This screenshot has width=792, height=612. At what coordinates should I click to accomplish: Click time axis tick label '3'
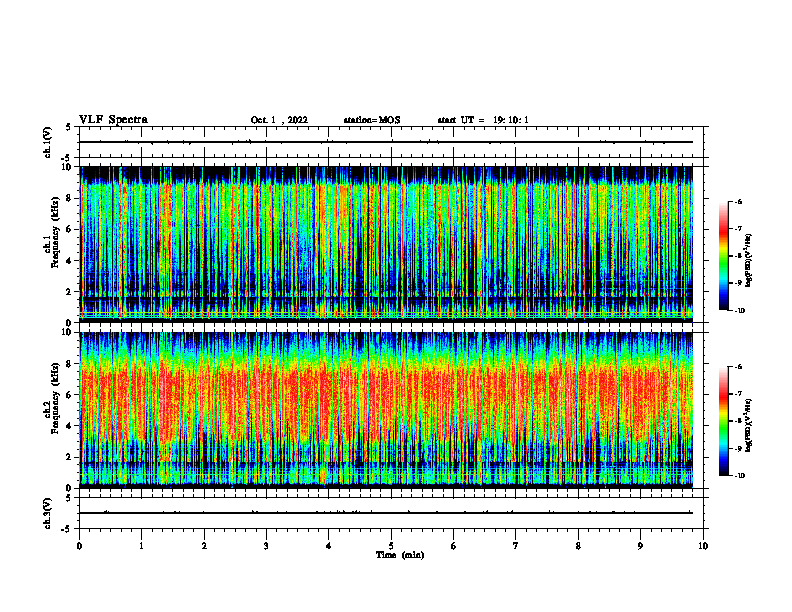click(266, 546)
